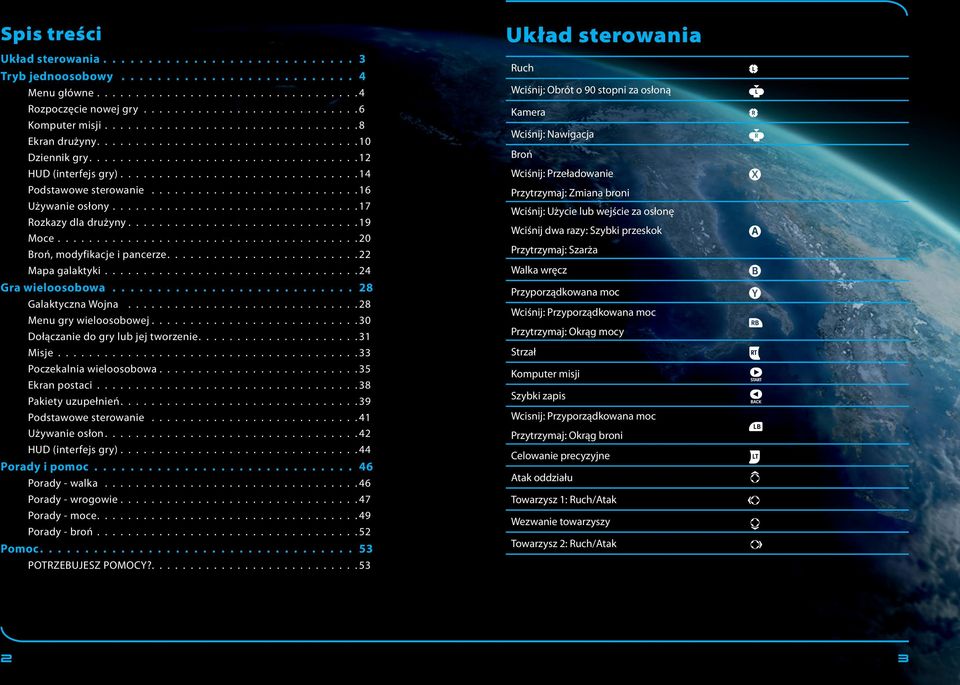The width and height of the screenshot is (960, 685).
Task: Click the Wciśnij: Użycie lub wejście za osłonę row
Action: click(592, 212)
